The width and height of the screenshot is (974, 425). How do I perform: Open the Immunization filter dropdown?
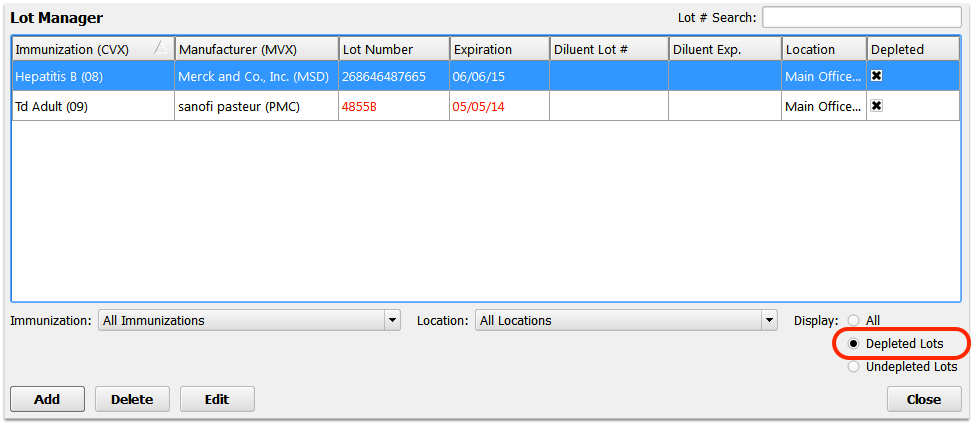(x=249, y=321)
